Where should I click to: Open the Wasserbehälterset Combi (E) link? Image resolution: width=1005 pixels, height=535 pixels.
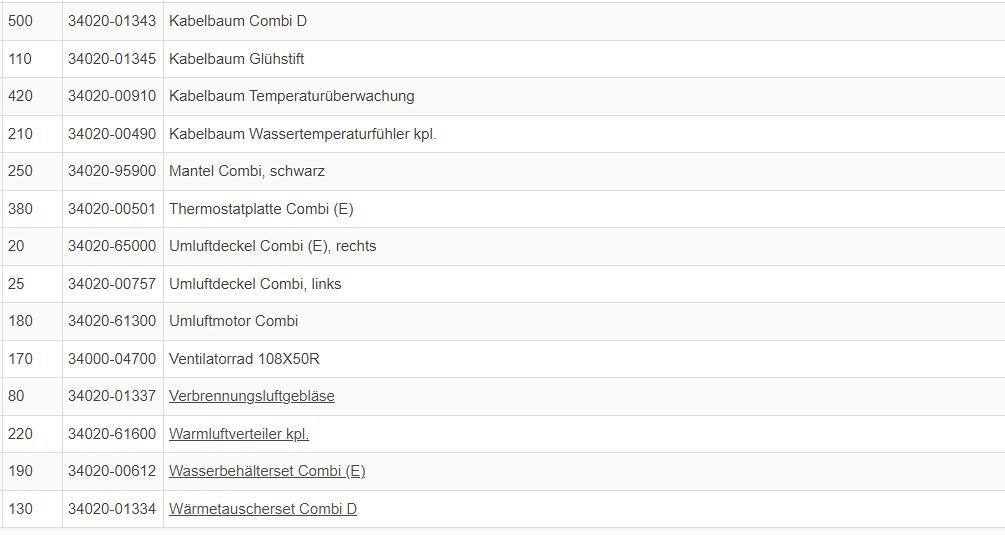(x=266, y=471)
